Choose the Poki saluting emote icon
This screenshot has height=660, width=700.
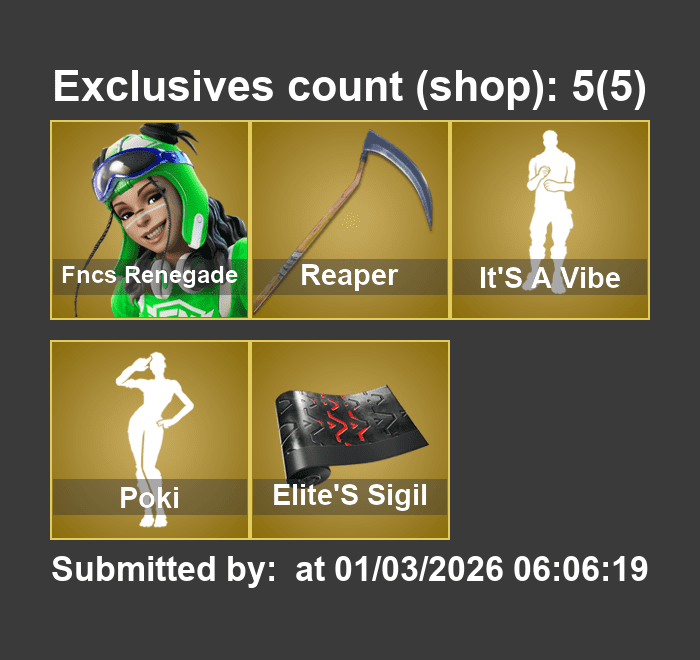(x=154, y=440)
